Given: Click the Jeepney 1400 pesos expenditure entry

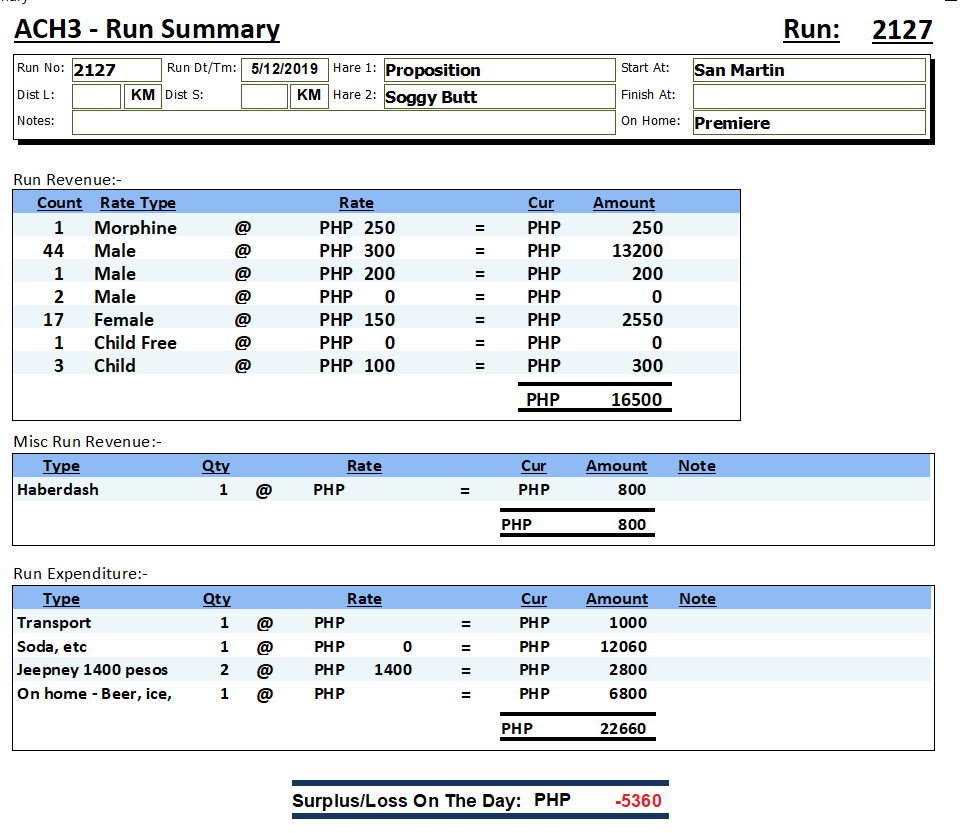Looking at the screenshot, I should pos(92,670).
